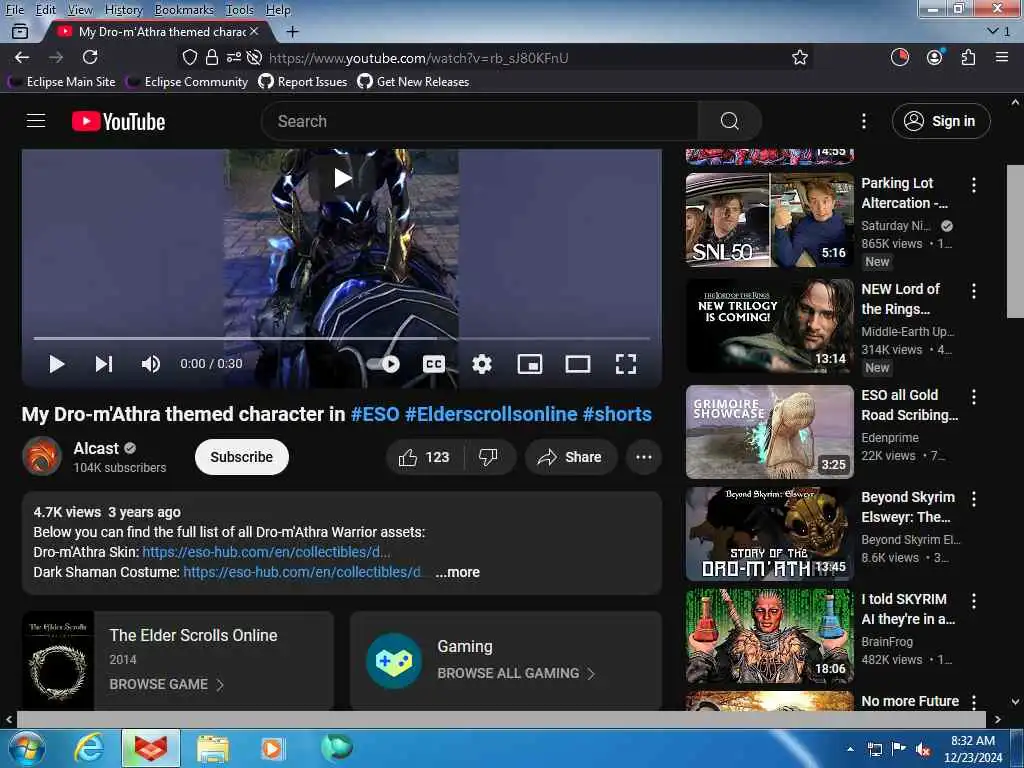Image resolution: width=1024 pixels, height=768 pixels.
Task: Close the My Dro-m'Athra tab
Action: 254,31
